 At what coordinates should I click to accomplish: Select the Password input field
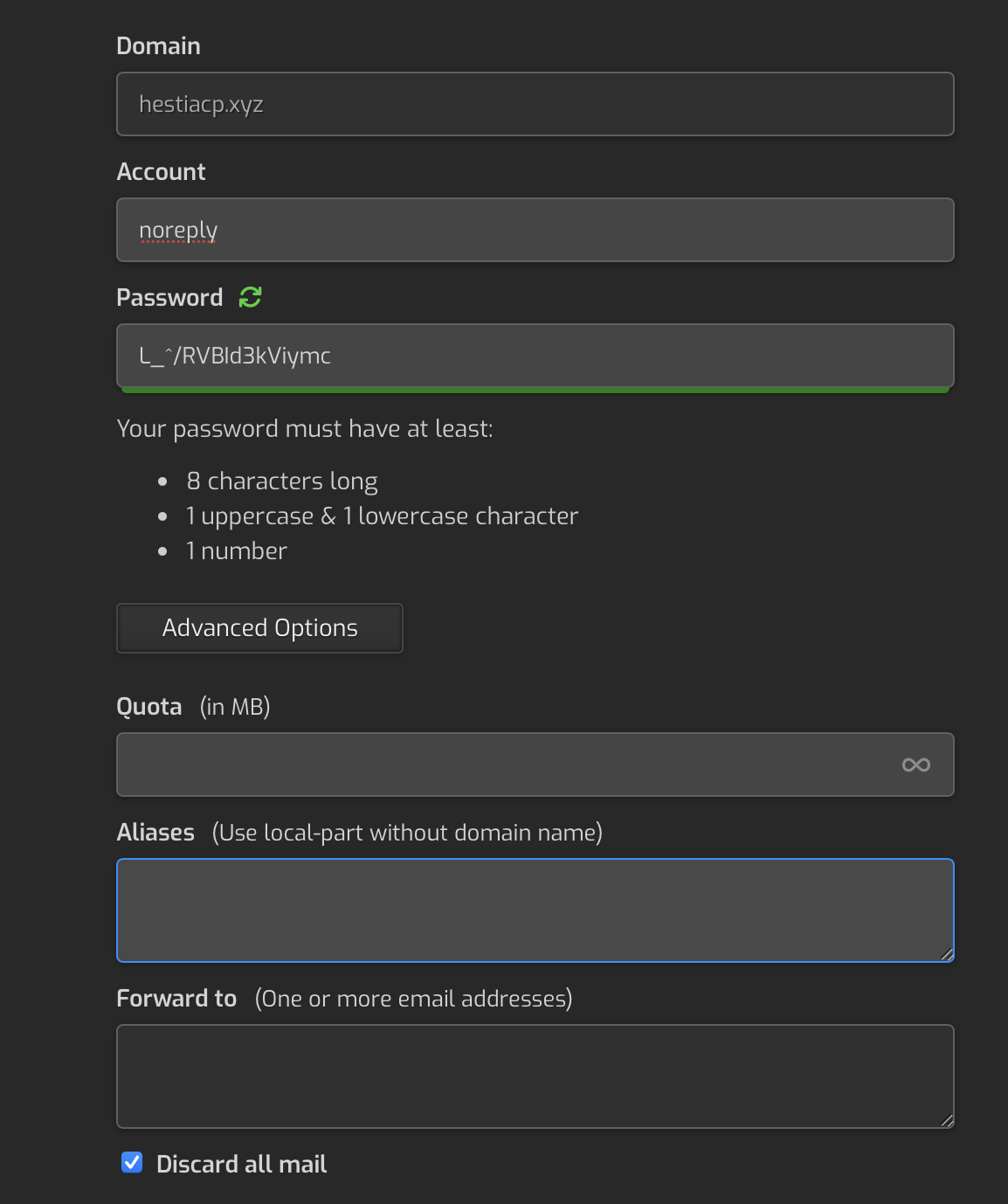(535, 356)
